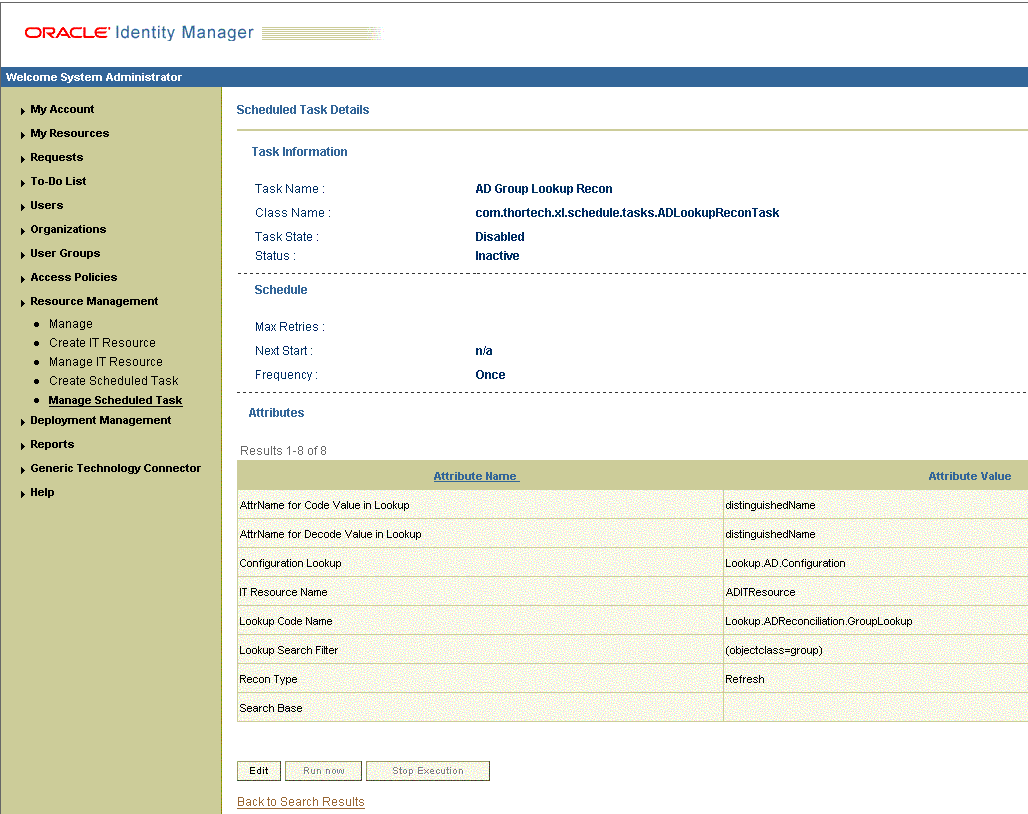Expand the Organizations arrow
The width and height of the screenshot is (1028, 814).
pos(23,231)
